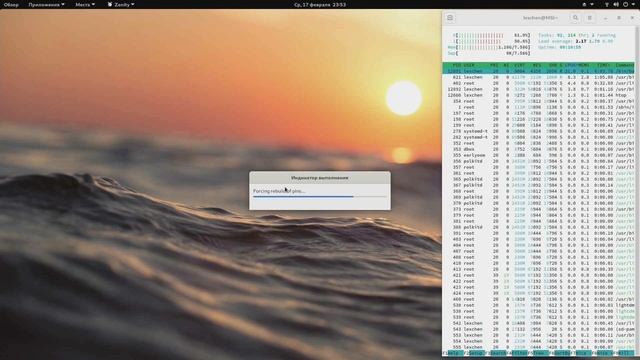
Task: Click the Индикатор выполнения dialog title bar
Action: click(x=320, y=178)
